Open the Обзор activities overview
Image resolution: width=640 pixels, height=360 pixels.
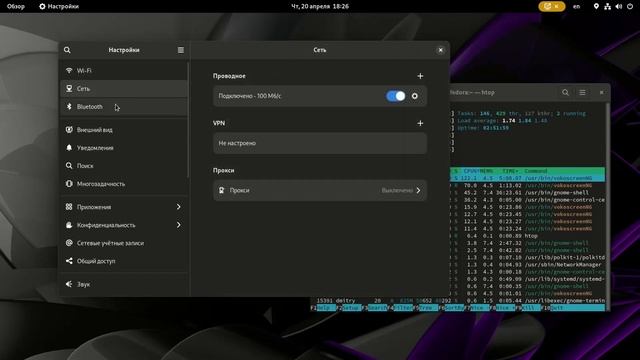click(16, 6)
